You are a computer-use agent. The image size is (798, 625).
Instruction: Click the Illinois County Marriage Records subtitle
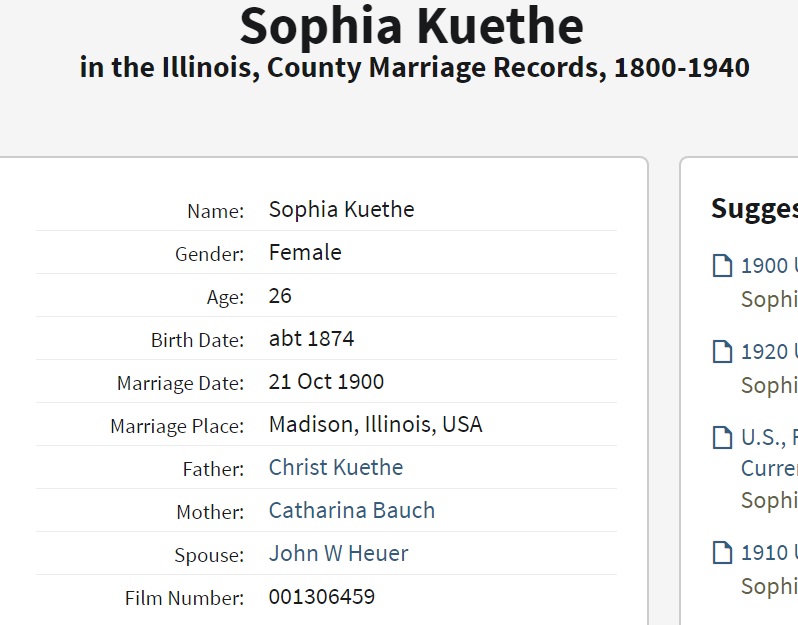tap(414, 69)
